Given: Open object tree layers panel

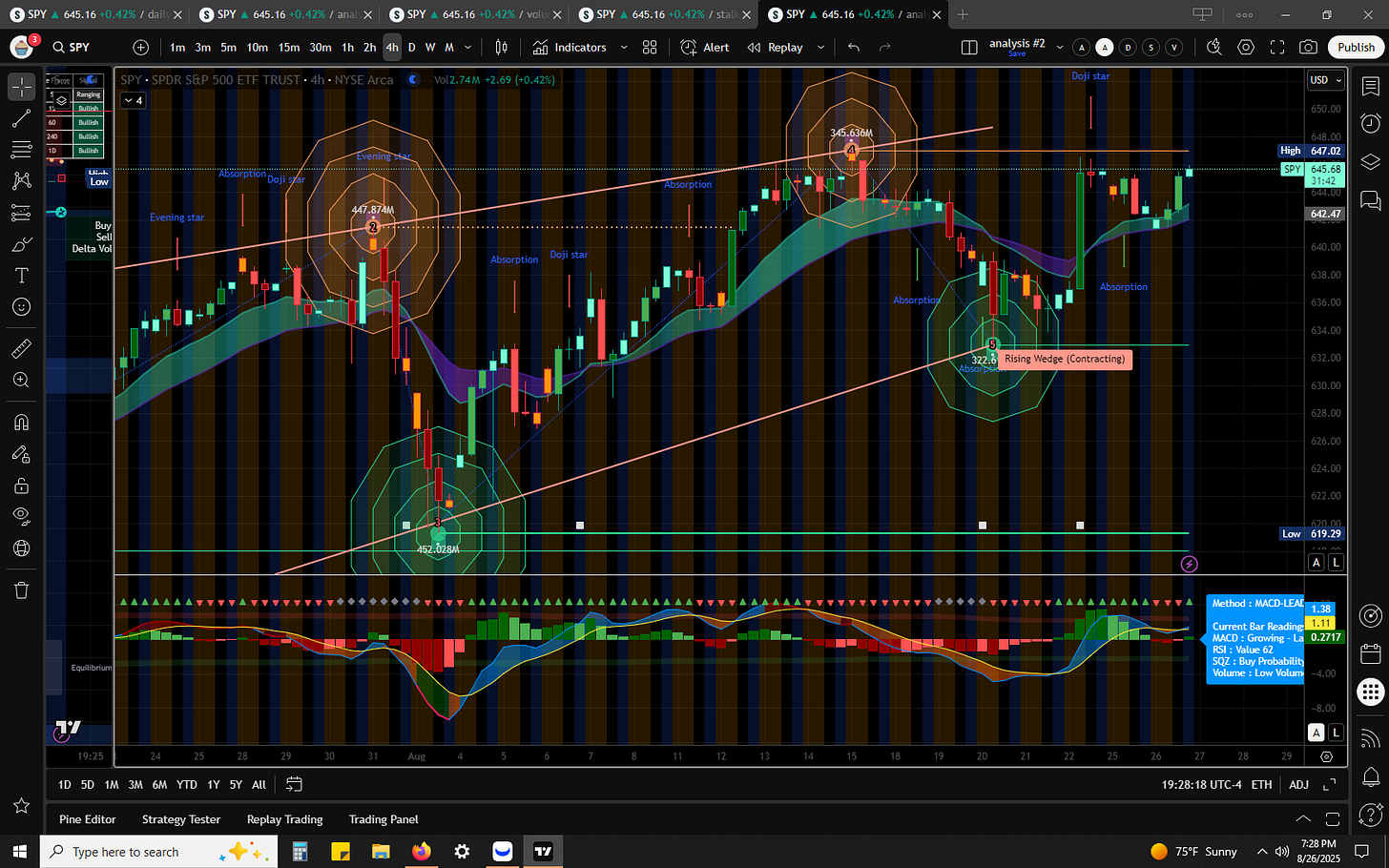Looking at the screenshot, I should (x=1370, y=162).
